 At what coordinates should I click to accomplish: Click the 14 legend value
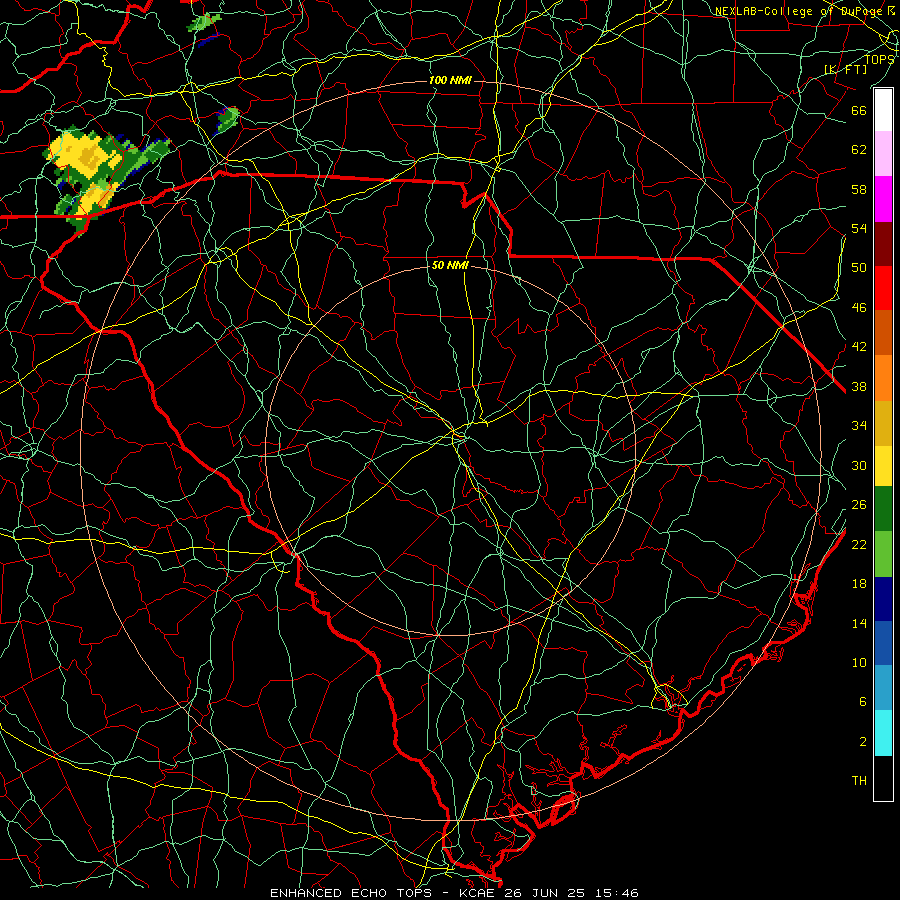click(x=859, y=623)
